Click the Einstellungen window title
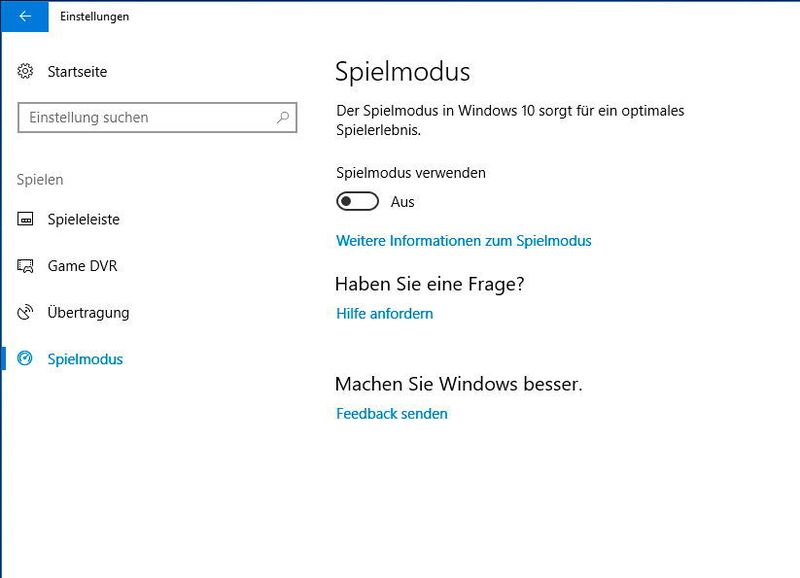 [x=94, y=16]
